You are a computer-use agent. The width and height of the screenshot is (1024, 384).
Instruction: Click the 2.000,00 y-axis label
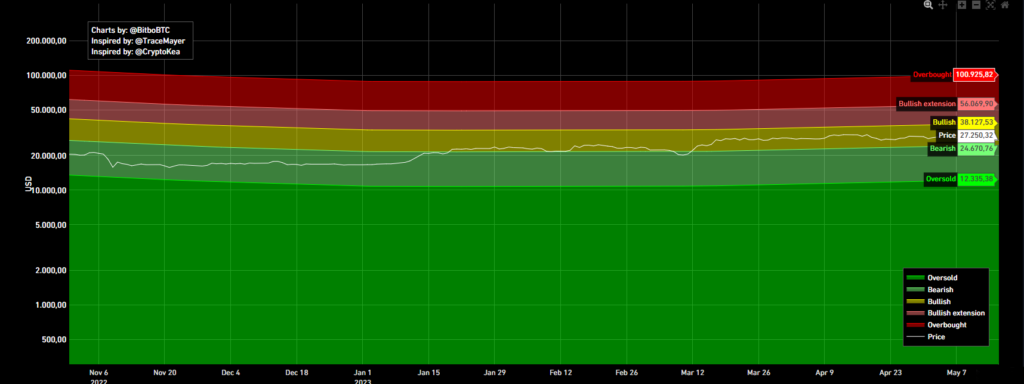click(x=50, y=270)
